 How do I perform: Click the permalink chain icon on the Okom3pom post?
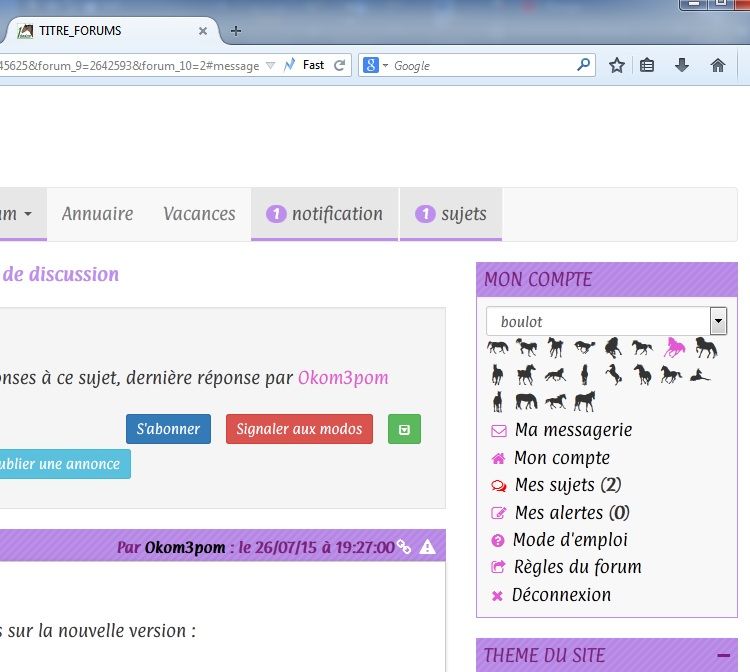pyautogui.click(x=404, y=547)
